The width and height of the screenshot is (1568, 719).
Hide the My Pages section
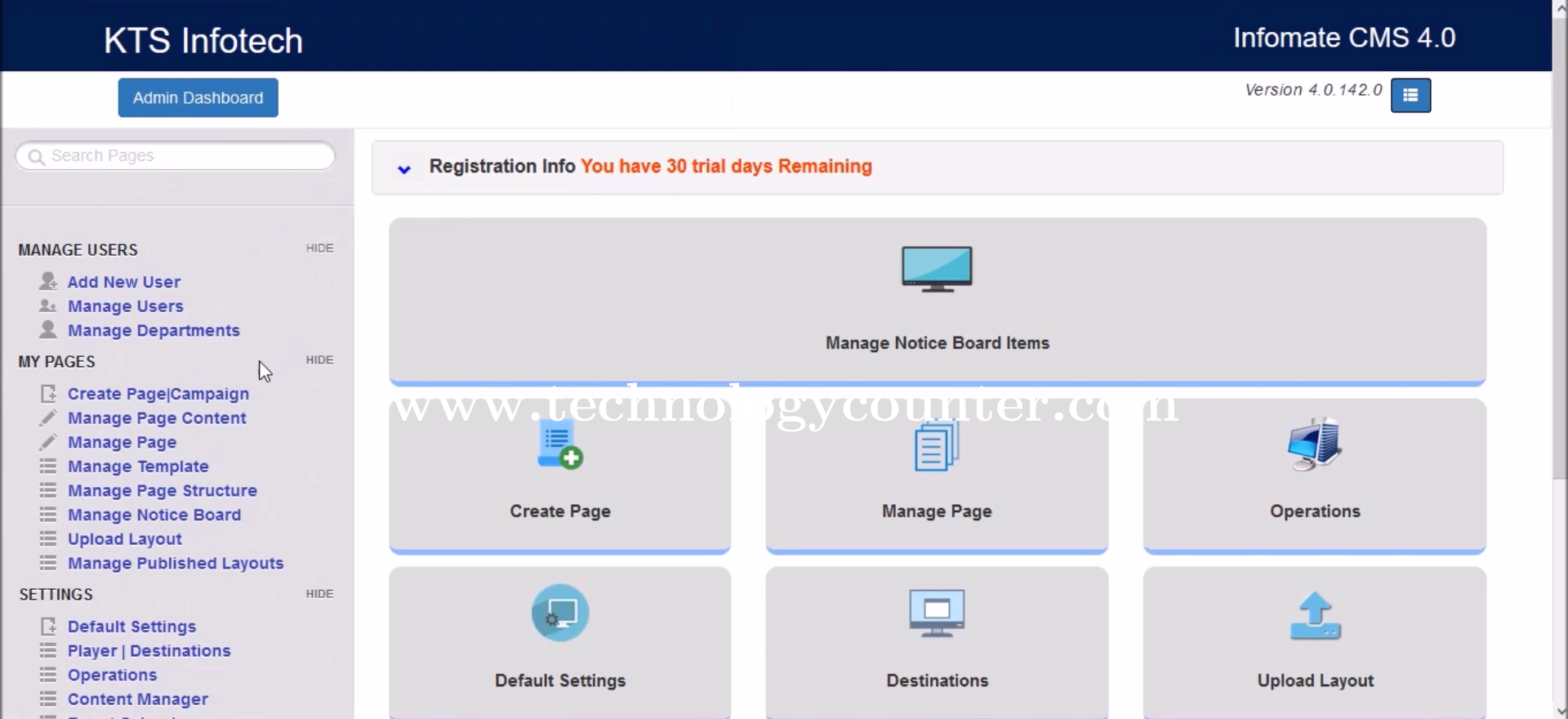(319, 360)
